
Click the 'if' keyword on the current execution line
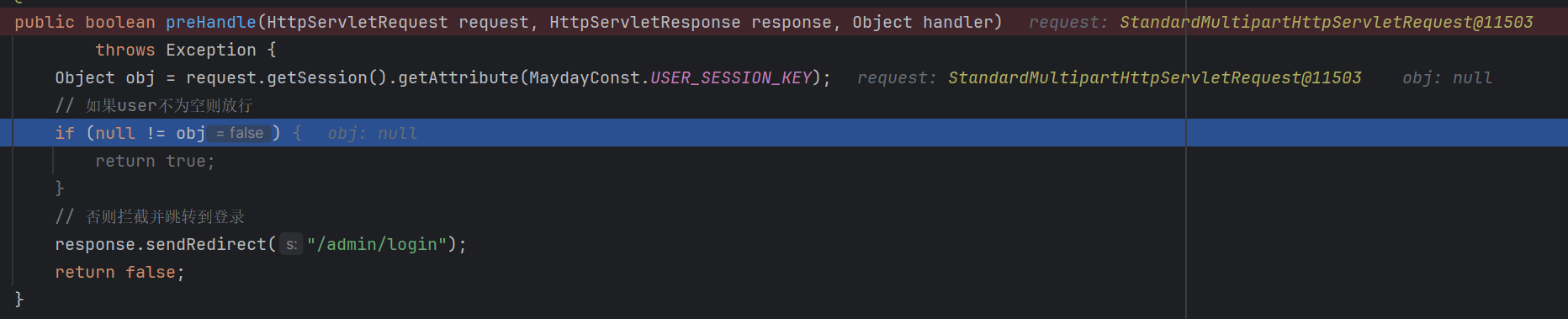(x=65, y=134)
